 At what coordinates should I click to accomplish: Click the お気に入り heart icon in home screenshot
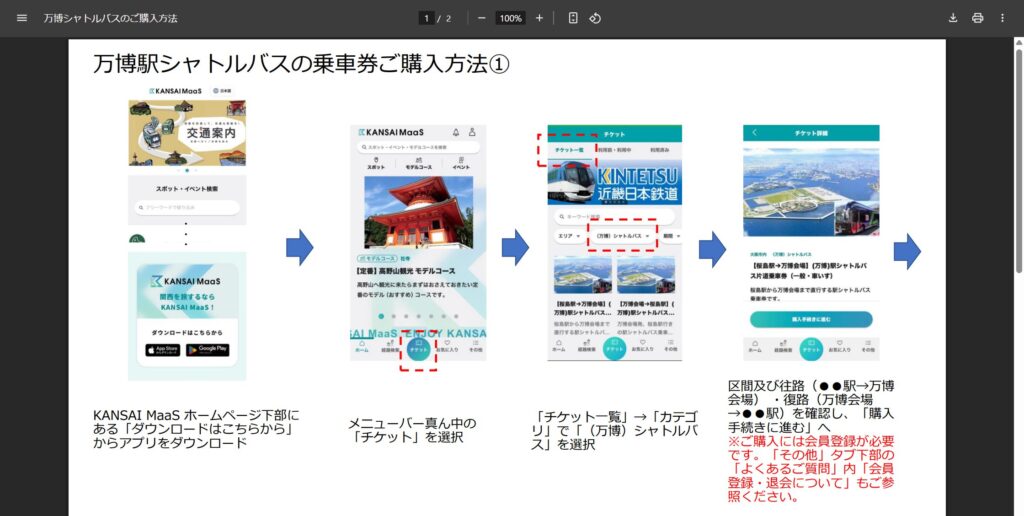tap(447, 346)
